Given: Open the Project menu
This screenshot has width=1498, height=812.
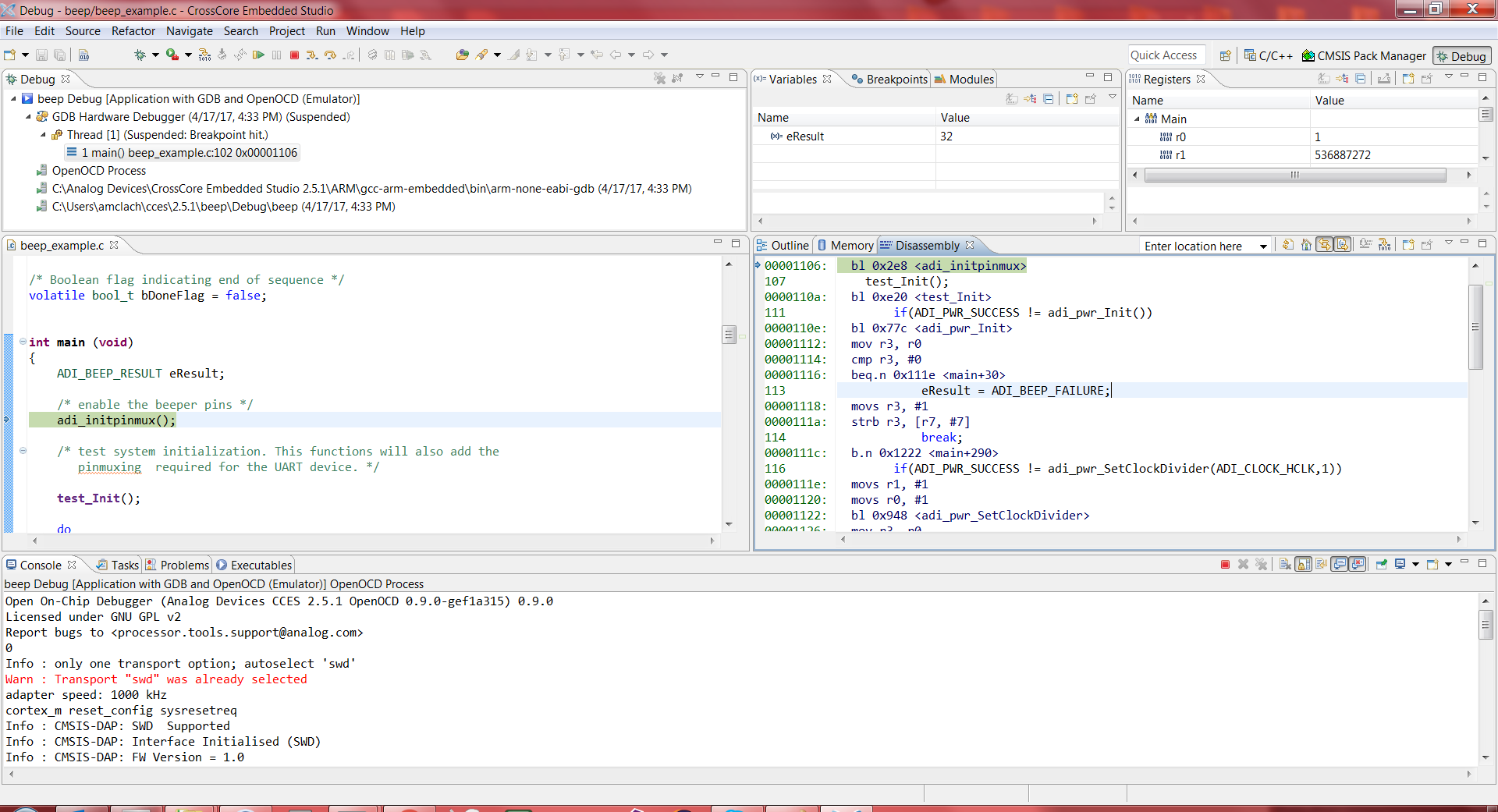Looking at the screenshot, I should point(287,31).
